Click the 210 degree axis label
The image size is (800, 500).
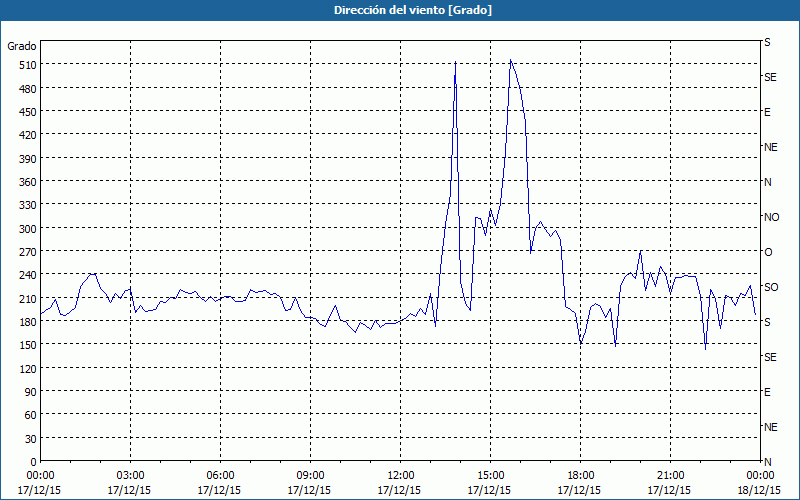tap(28, 298)
